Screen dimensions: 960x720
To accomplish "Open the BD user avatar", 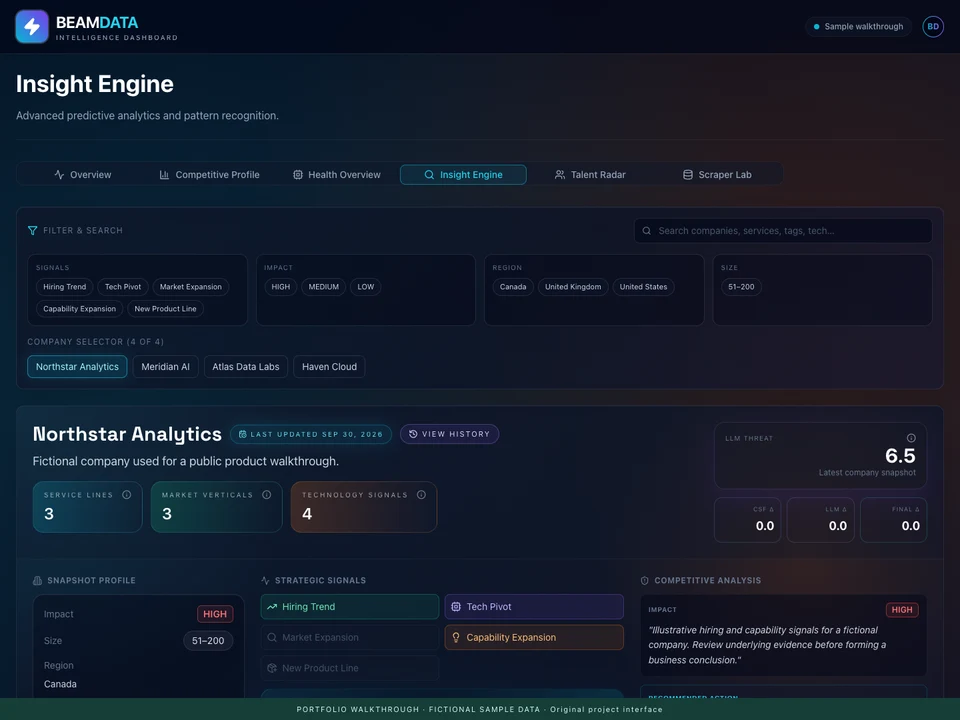I will coord(932,26).
